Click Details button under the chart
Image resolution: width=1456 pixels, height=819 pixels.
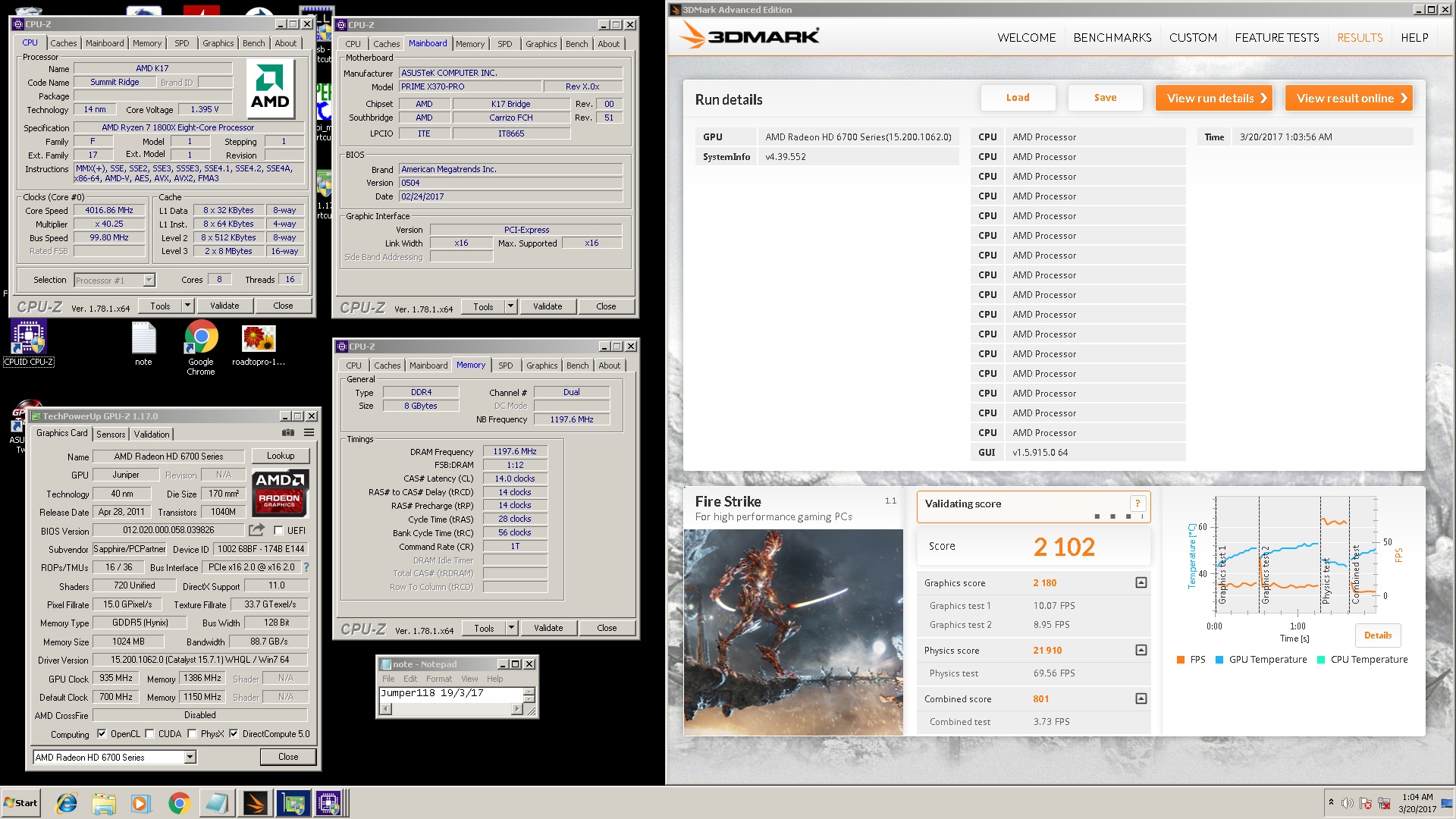[x=1378, y=635]
